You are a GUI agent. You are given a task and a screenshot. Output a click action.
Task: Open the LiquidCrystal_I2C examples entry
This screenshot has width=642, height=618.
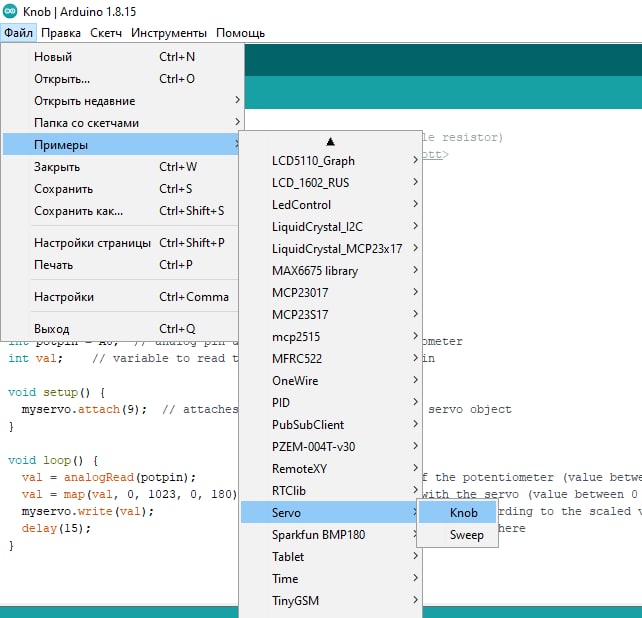[x=330, y=227]
